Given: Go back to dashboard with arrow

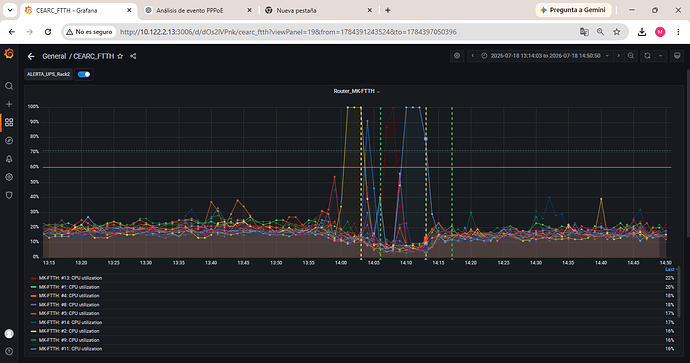Looking at the screenshot, I should pos(31,56).
